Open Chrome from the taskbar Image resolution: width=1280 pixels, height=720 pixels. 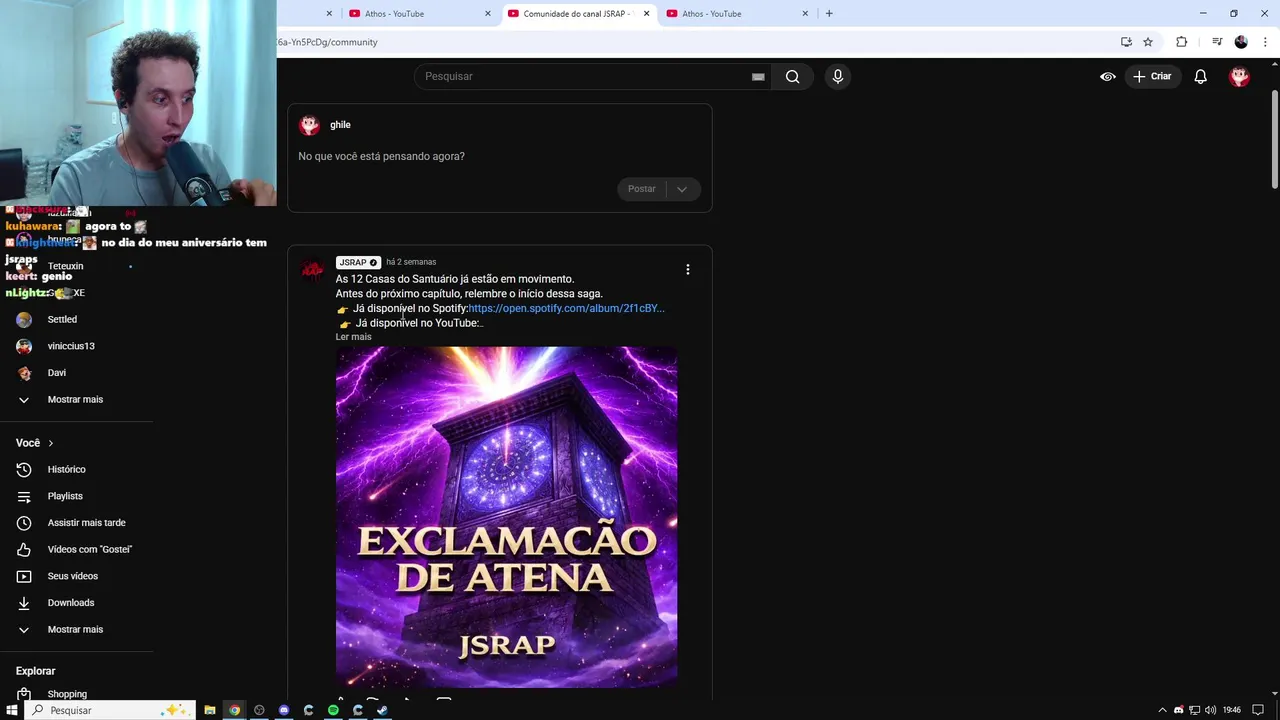point(235,710)
